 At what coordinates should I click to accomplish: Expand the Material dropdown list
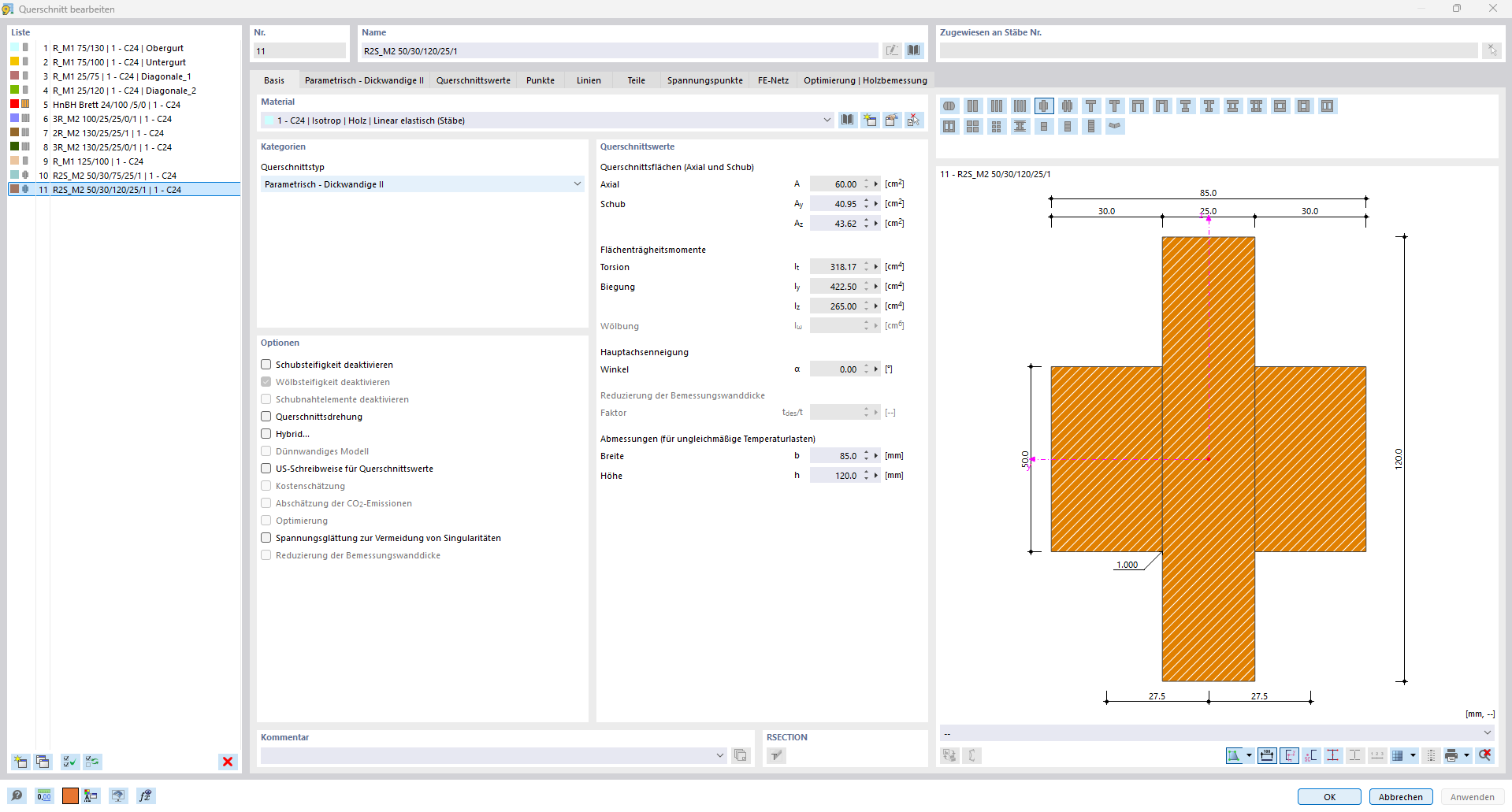pos(827,121)
